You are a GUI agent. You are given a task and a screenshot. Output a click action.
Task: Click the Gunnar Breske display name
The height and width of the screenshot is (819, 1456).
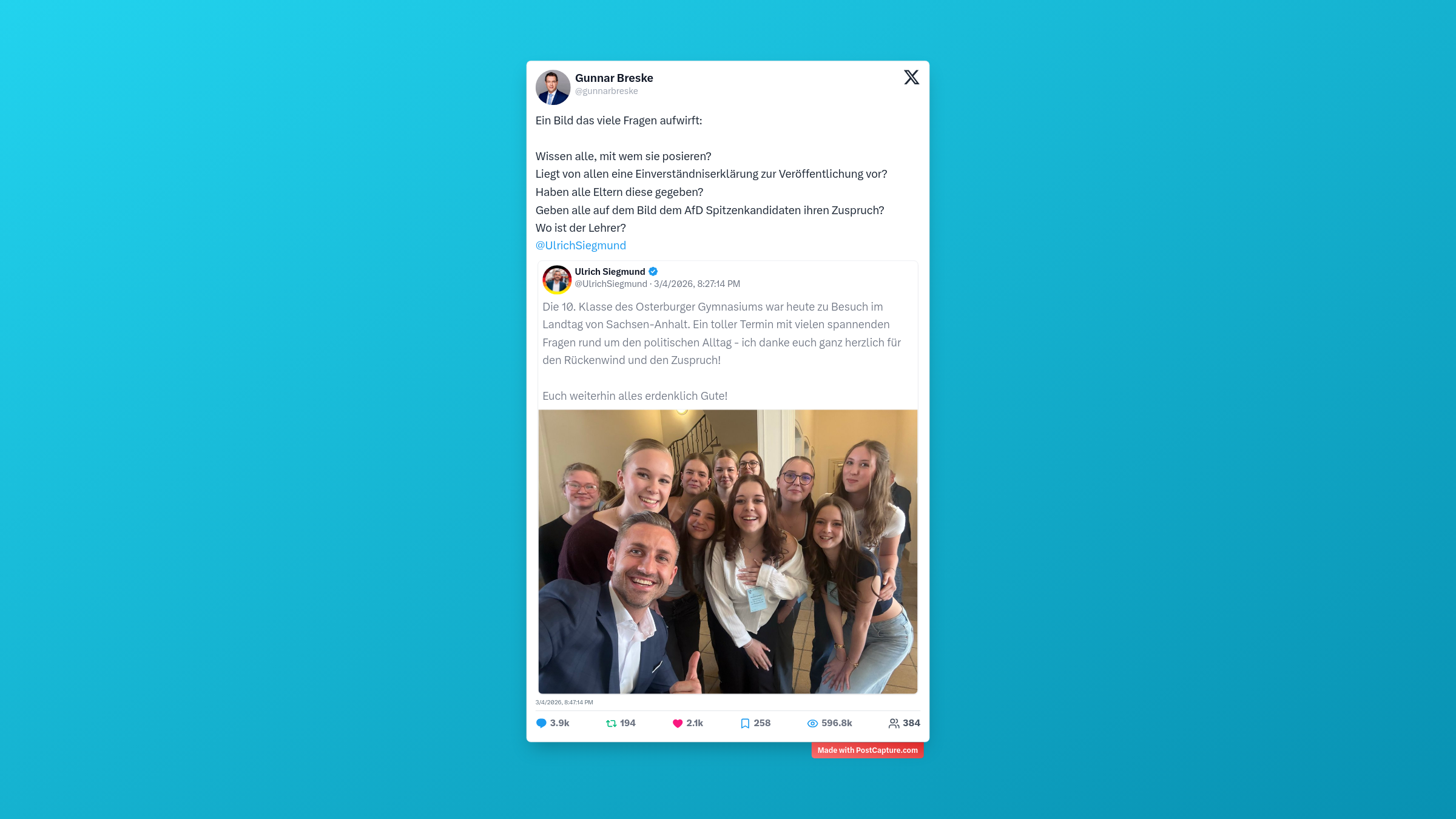coord(614,78)
